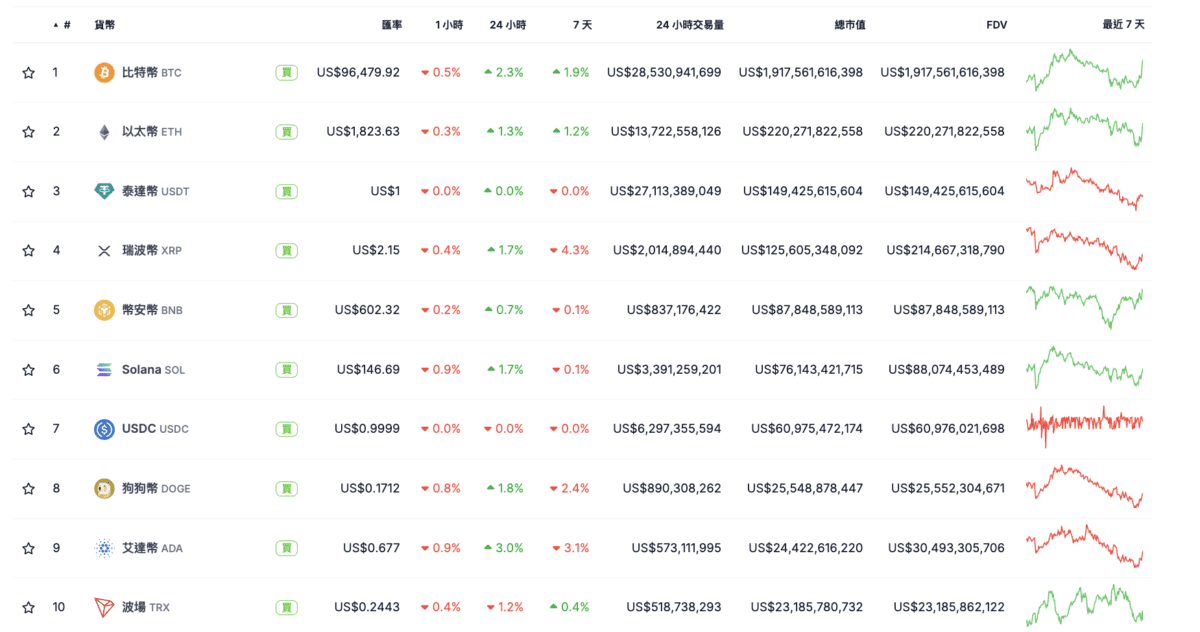Open the 以太幣 ETH coin link
This screenshot has height=632, width=1200.
coord(151,132)
